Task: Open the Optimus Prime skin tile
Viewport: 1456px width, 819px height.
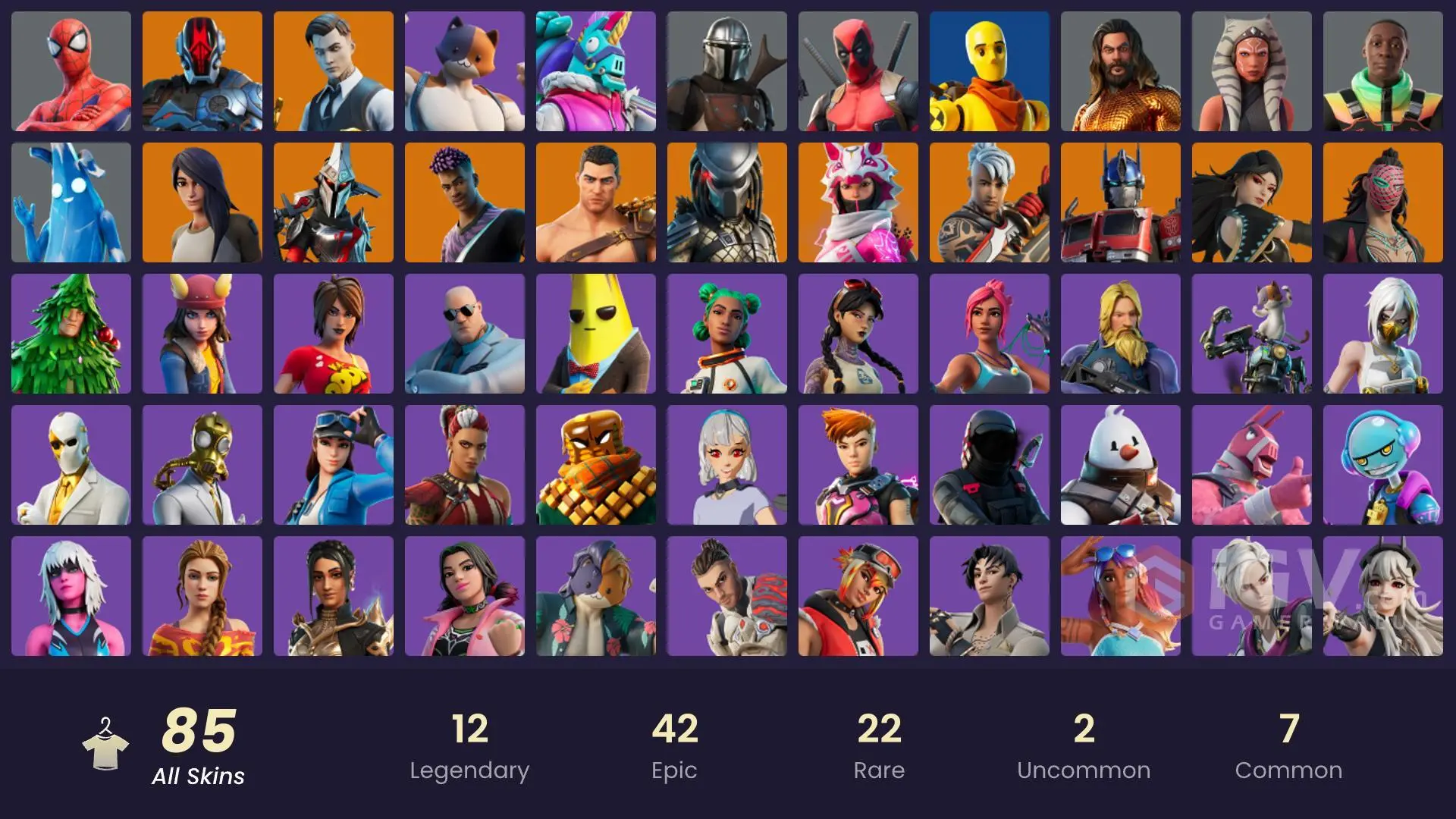Action: (x=1121, y=202)
